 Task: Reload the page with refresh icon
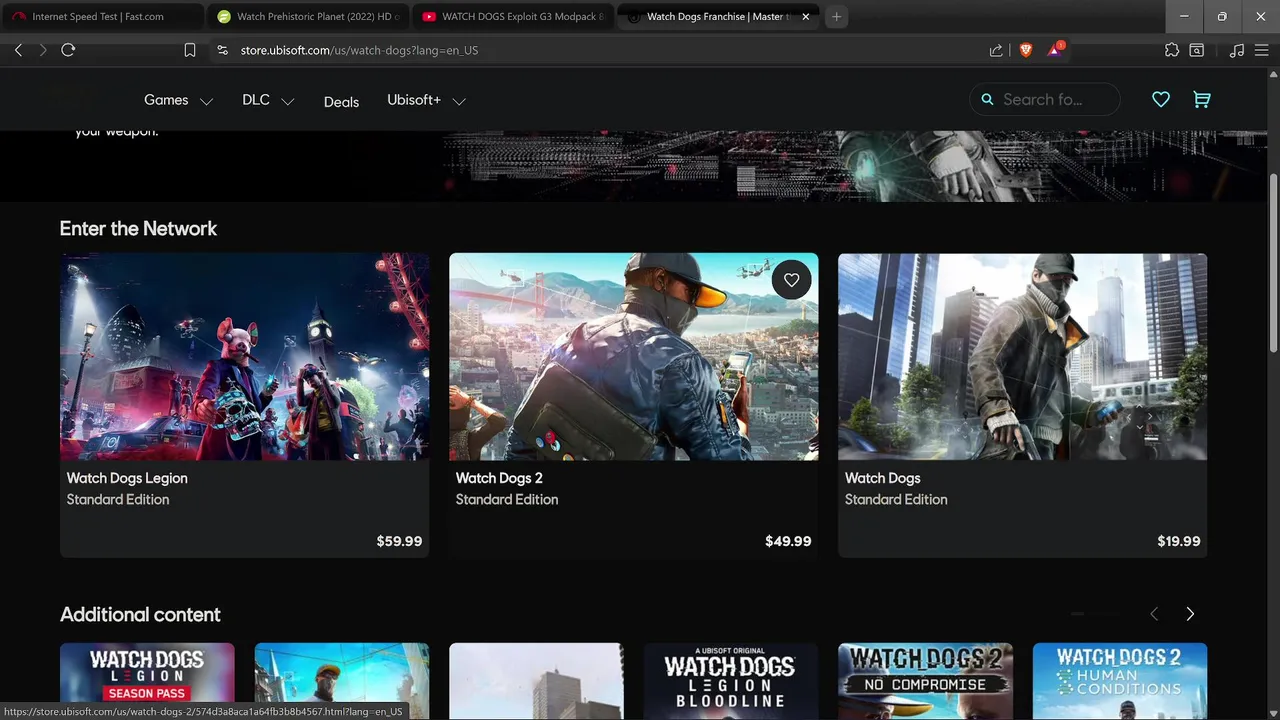(68, 50)
